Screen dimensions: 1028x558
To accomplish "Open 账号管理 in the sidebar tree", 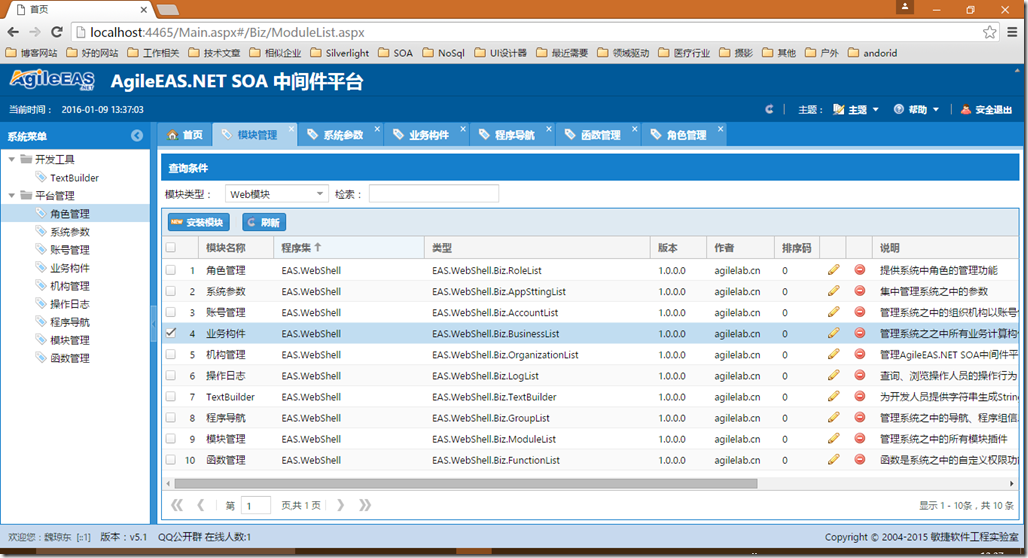I will tap(69, 249).
